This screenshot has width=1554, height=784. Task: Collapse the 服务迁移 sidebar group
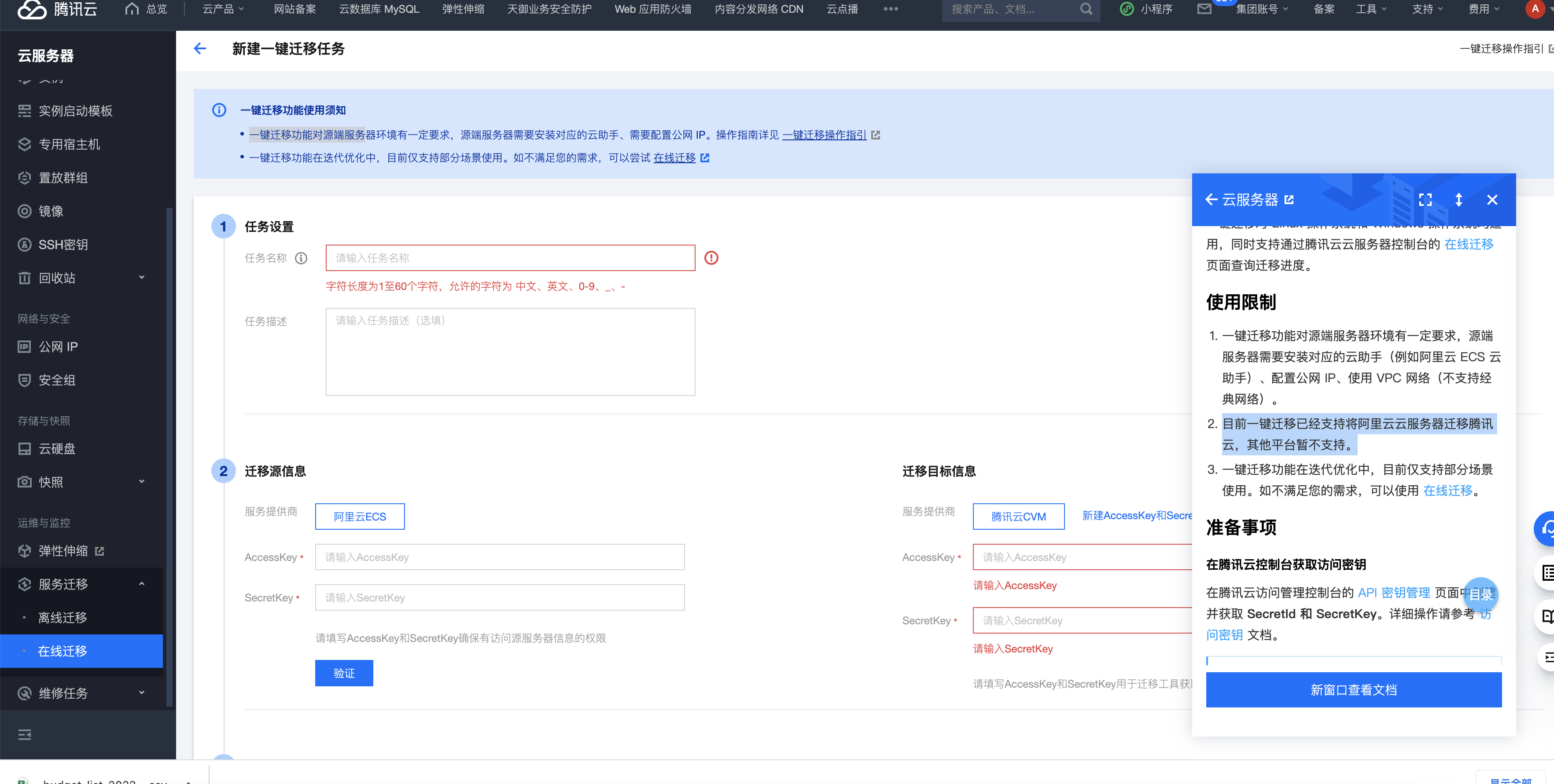[x=82, y=584]
